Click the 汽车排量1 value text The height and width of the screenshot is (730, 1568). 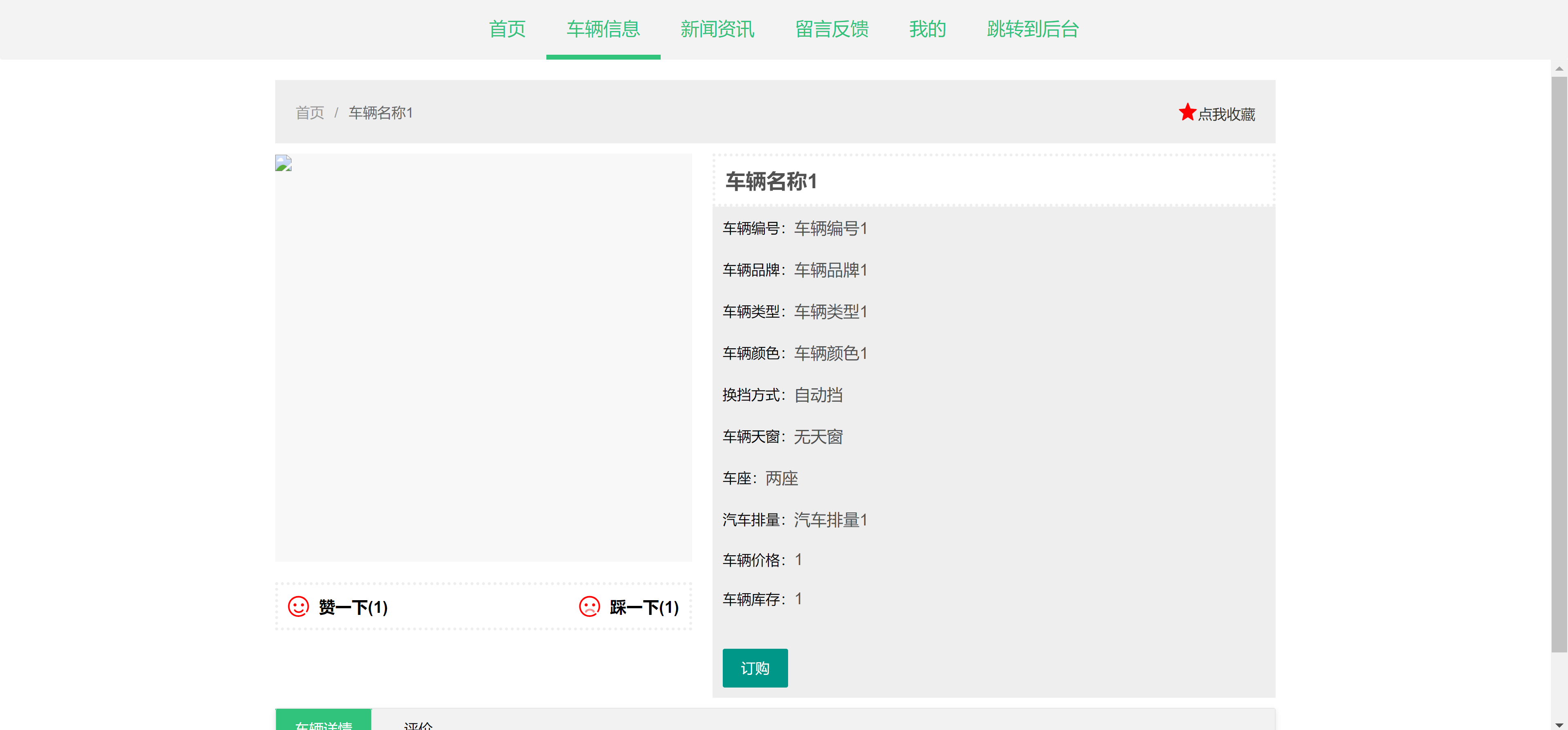(x=831, y=520)
